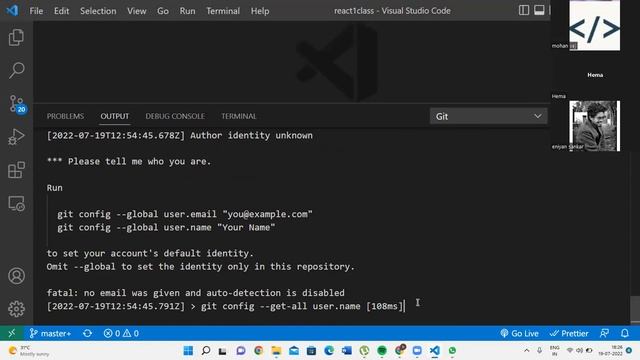
Task: Switch to the DEBUG CONSOLE tab
Action: (175, 116)
